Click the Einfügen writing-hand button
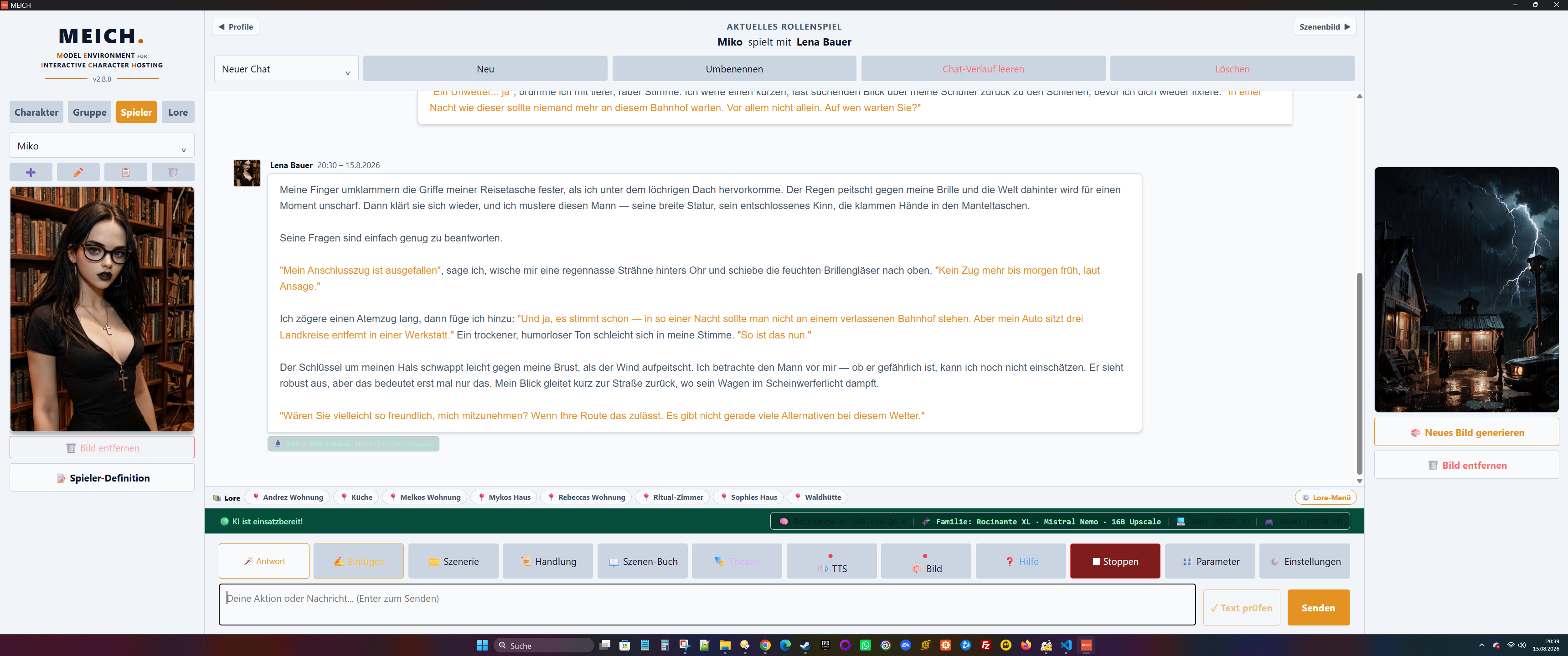This screenshot has height=656, width=1568. pos(359,561)
